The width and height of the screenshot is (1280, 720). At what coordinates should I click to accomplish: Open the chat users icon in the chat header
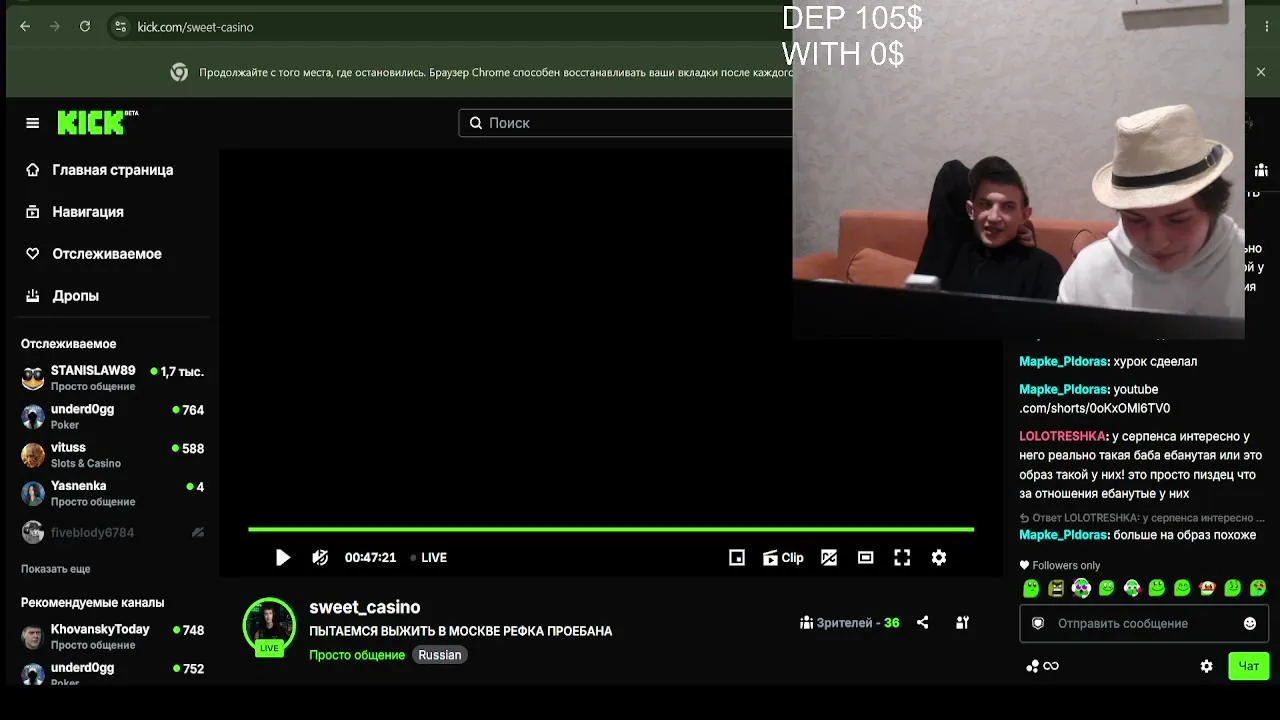pos(1261,170)
